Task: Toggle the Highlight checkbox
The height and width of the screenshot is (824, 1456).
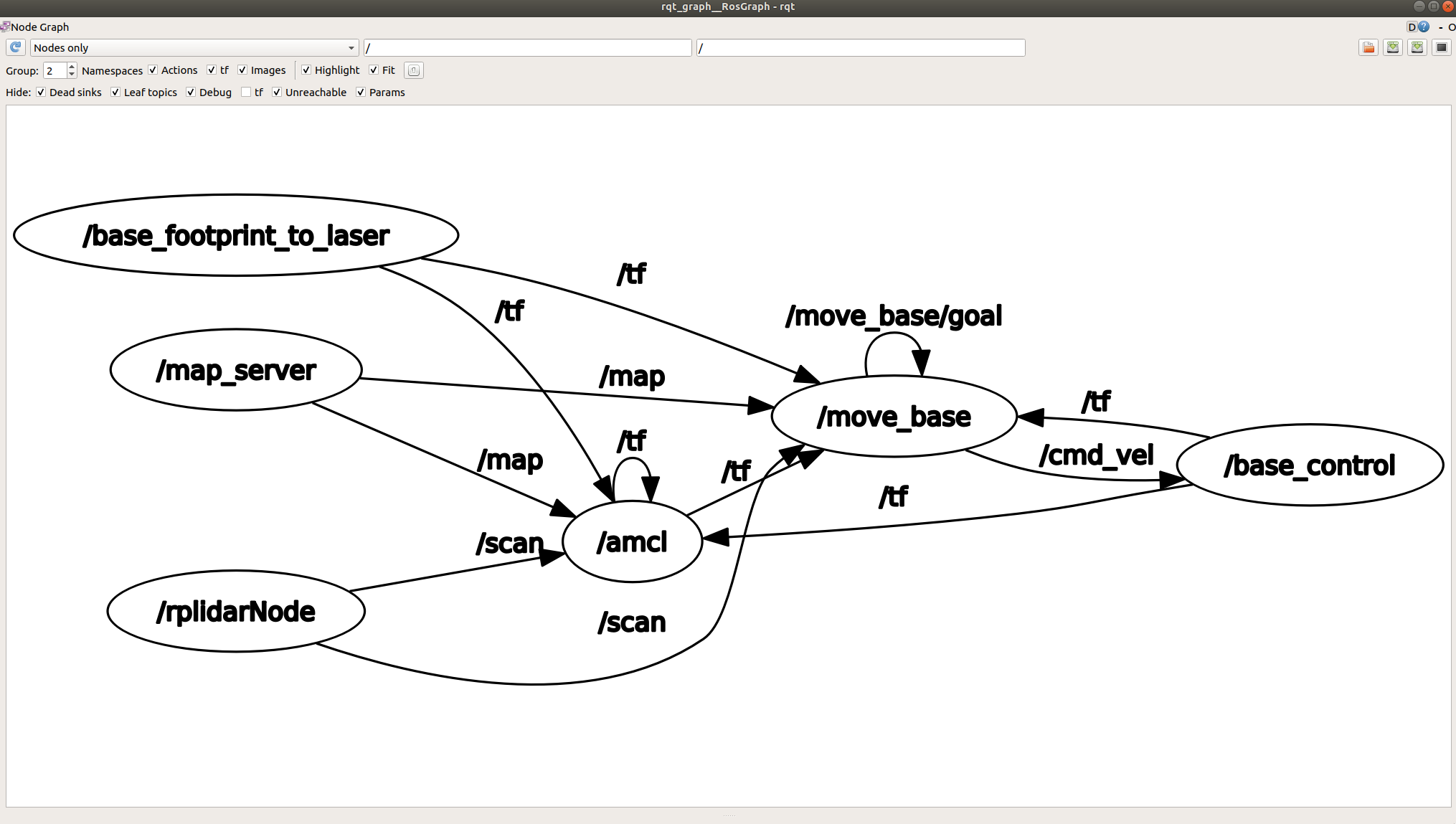Action: point(306,70)
